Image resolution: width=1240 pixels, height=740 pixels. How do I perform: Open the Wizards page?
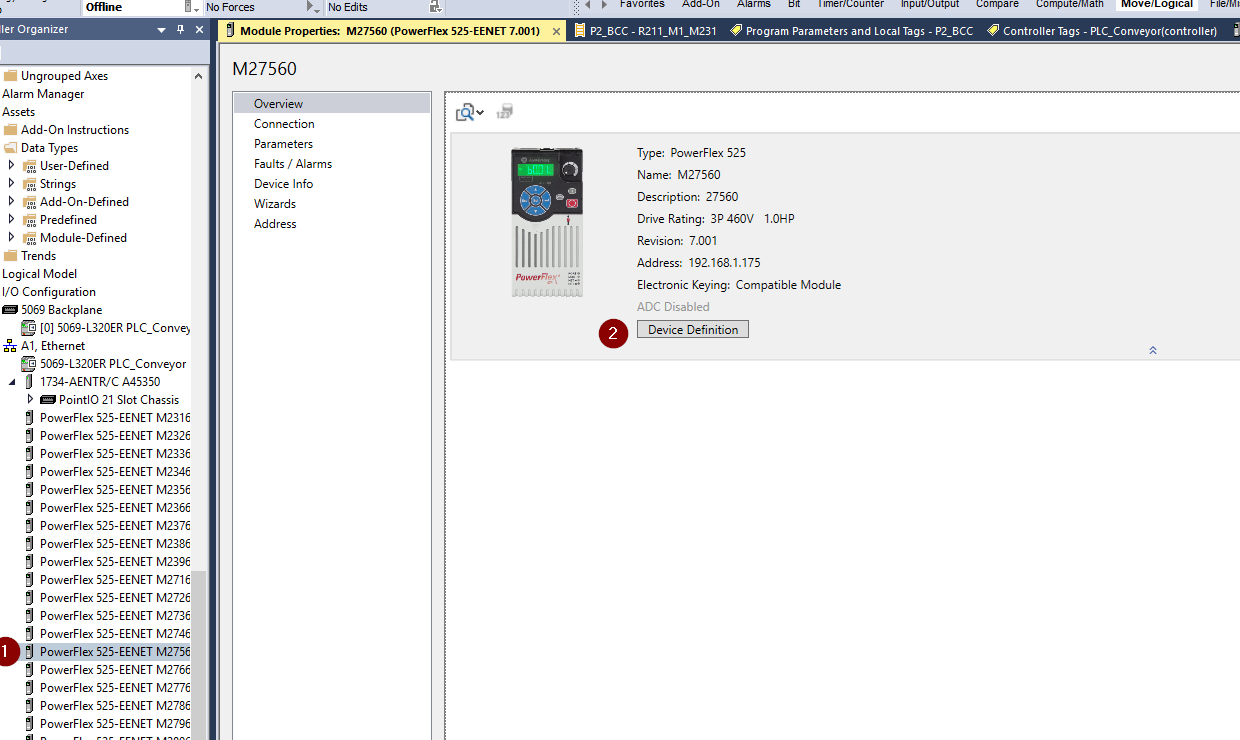(x=275, y=204)
